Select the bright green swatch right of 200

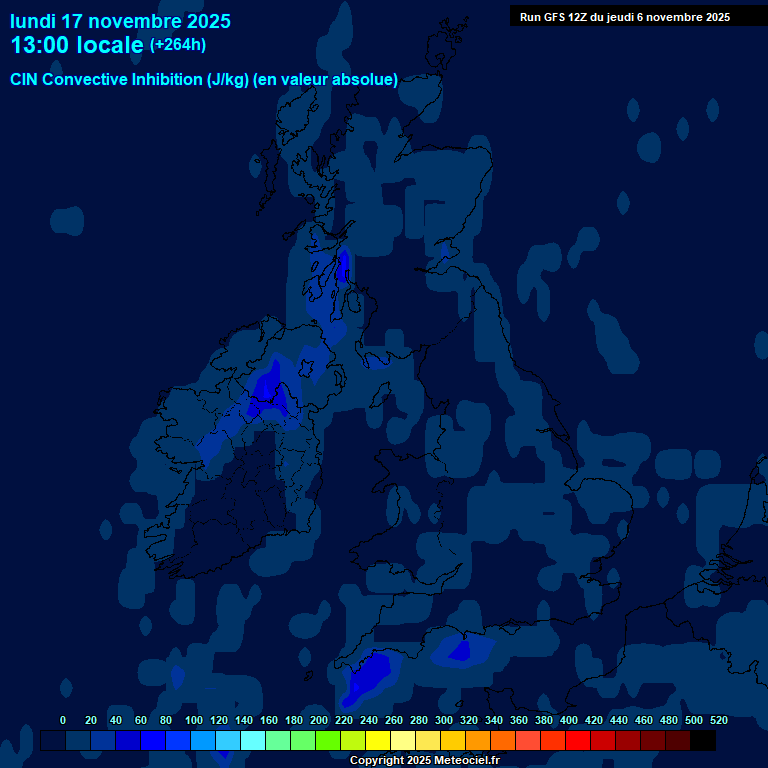(x=328, y=741)
